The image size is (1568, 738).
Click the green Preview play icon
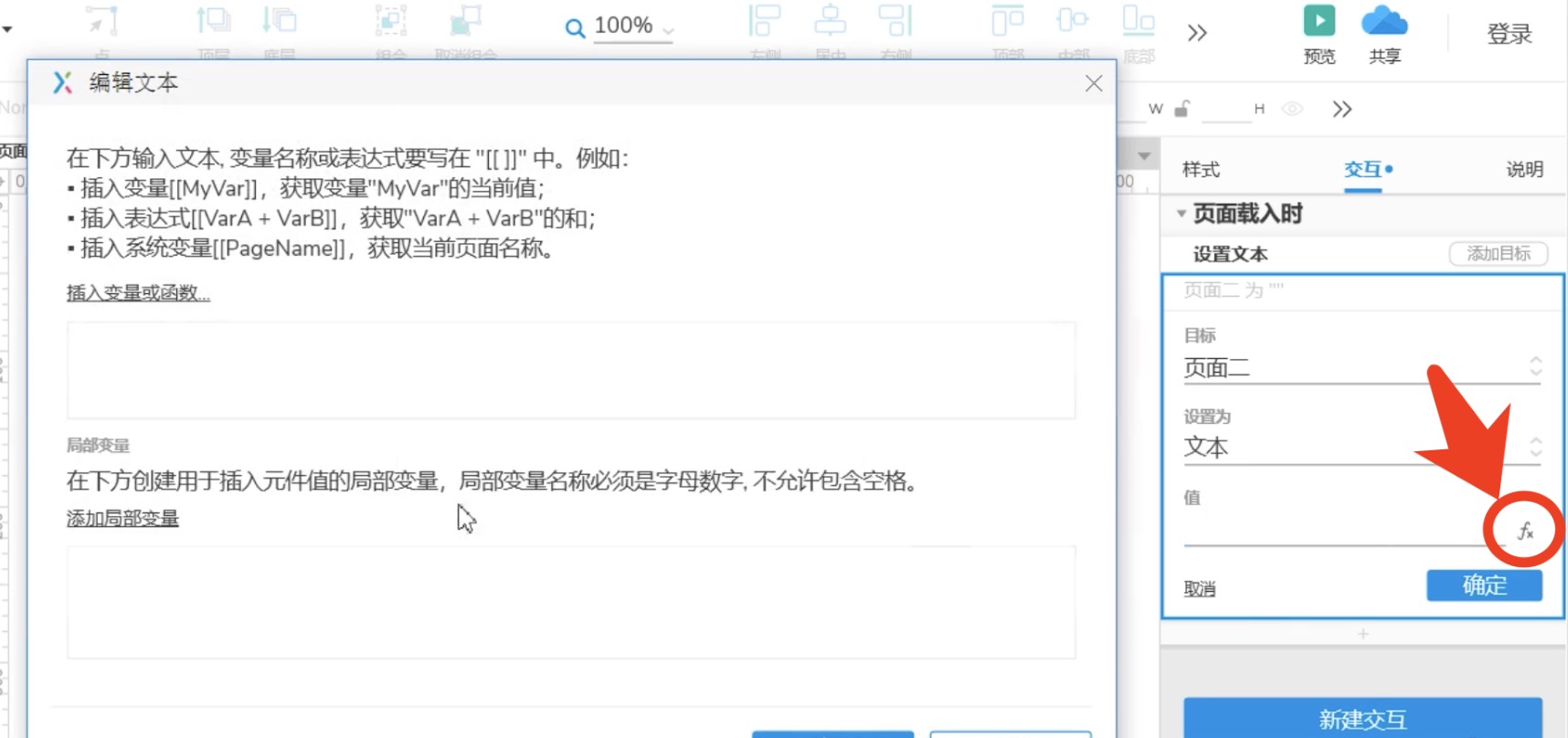pos(1319,21)
